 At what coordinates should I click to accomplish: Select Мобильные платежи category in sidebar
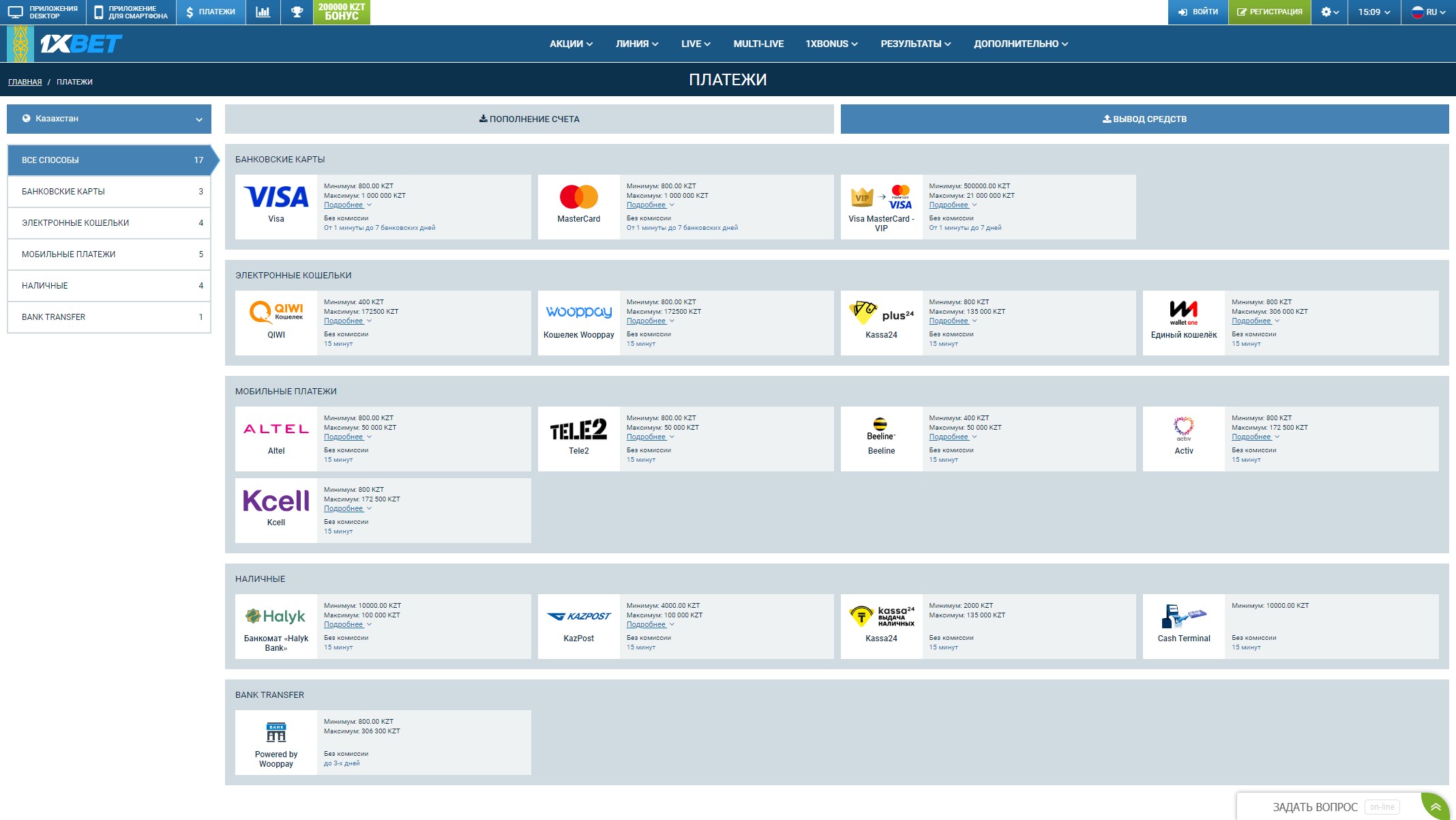tap(109, 254)
